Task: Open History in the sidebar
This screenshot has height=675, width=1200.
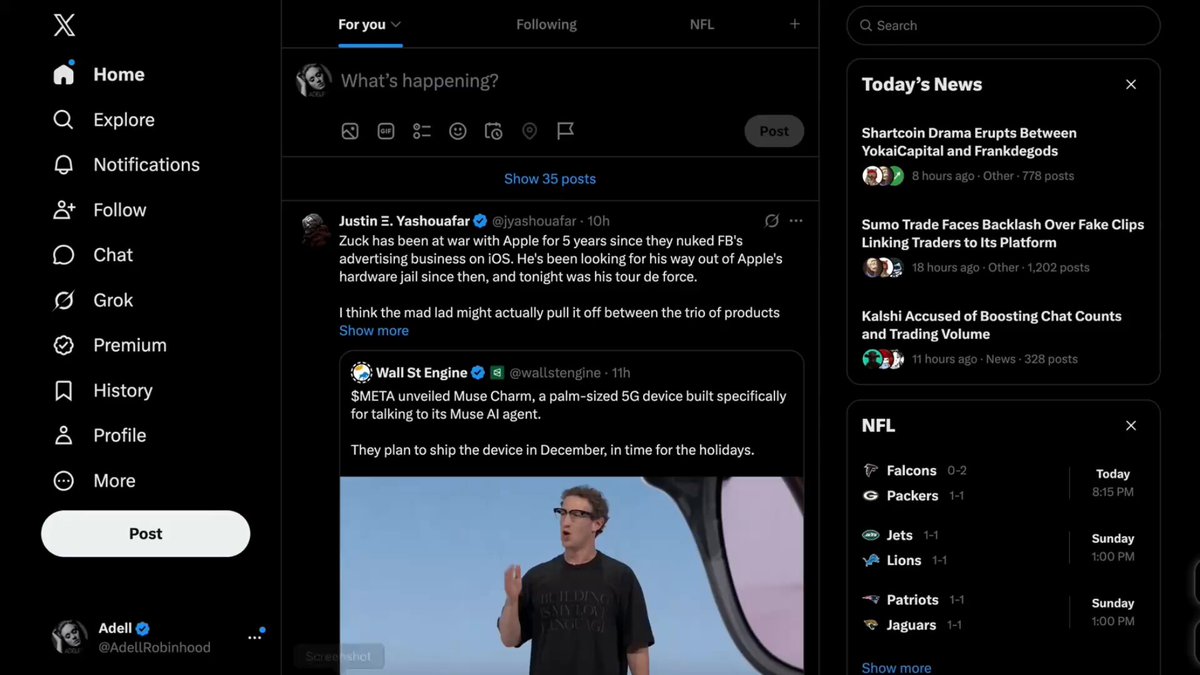Action: click(103, 390)
